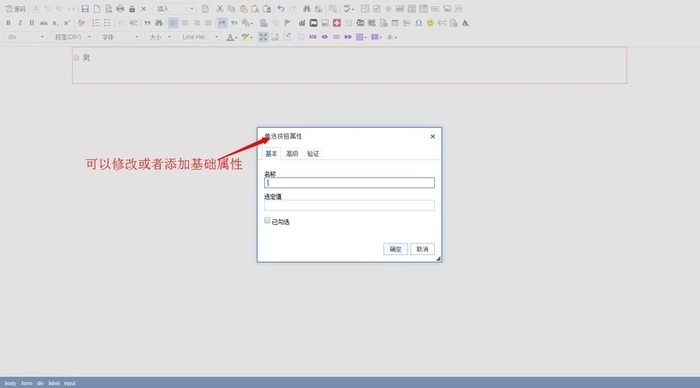Toggle Superscript formatting
This screenshot has width=700, height=388.
pos(67,23)
